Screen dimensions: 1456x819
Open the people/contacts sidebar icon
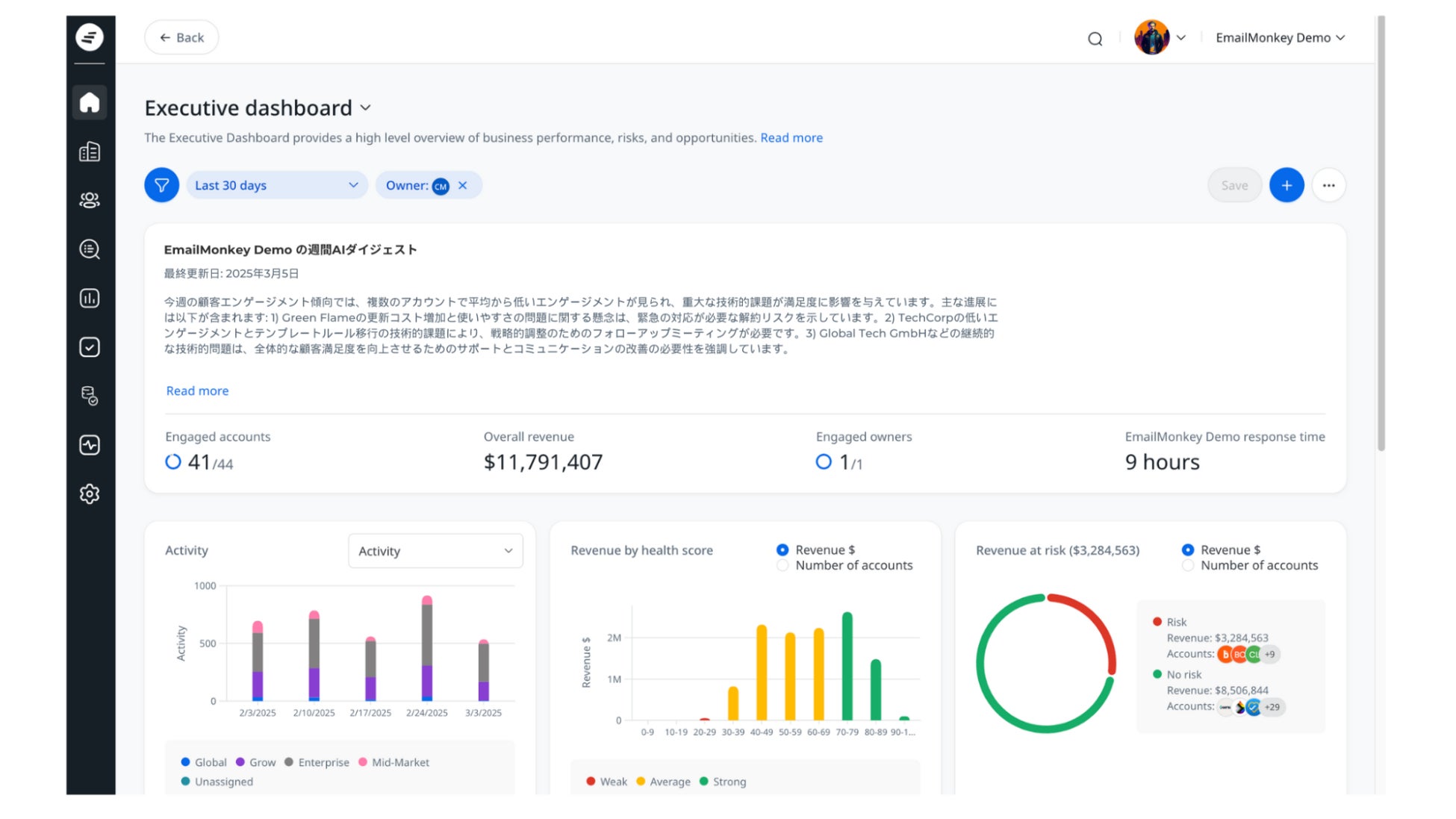[90, 200]
